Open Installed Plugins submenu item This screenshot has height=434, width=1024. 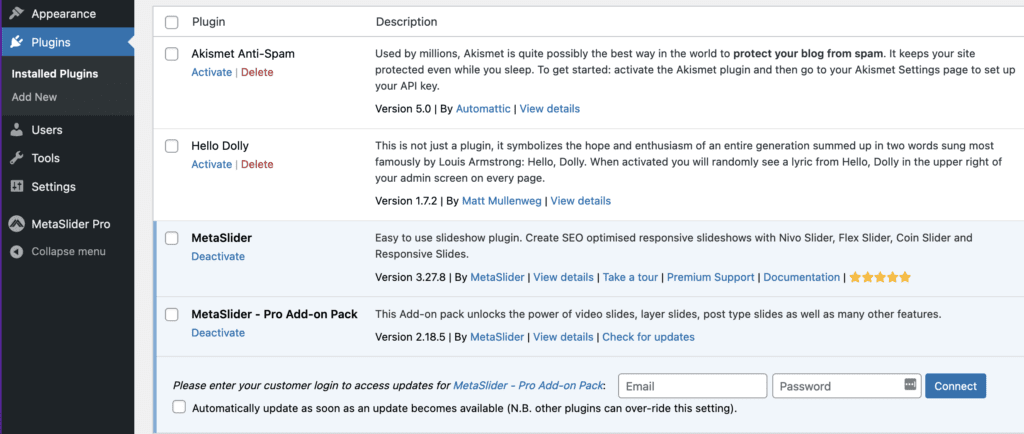pyautogui.click(x=55, y=74)
